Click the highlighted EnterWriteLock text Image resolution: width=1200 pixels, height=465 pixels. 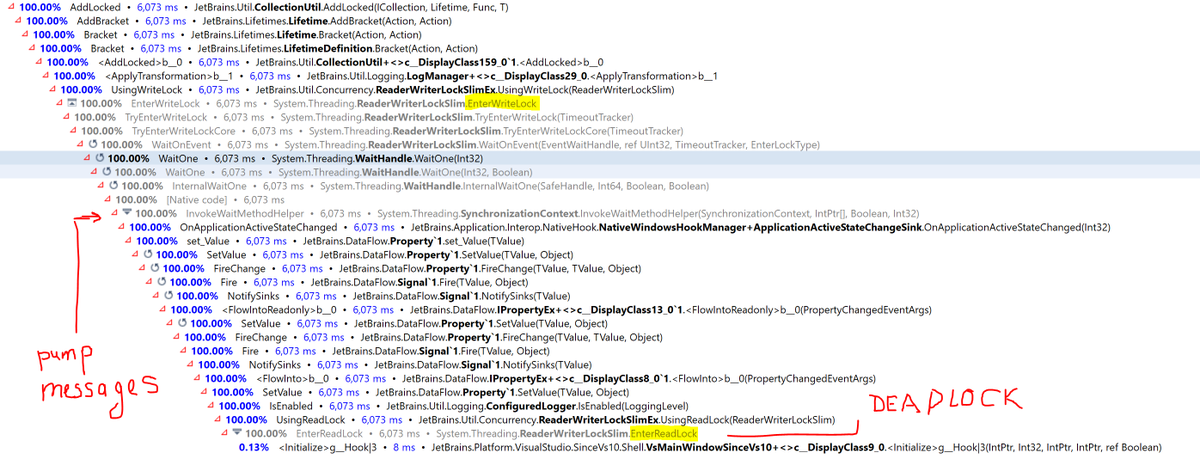tap(502, 103)
